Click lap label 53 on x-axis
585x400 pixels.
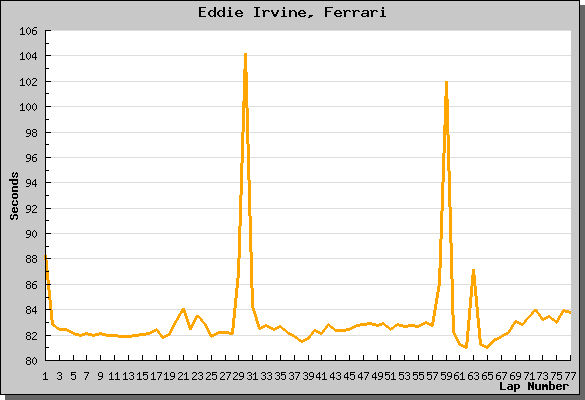pyautogui.click(x=404, y=376)
